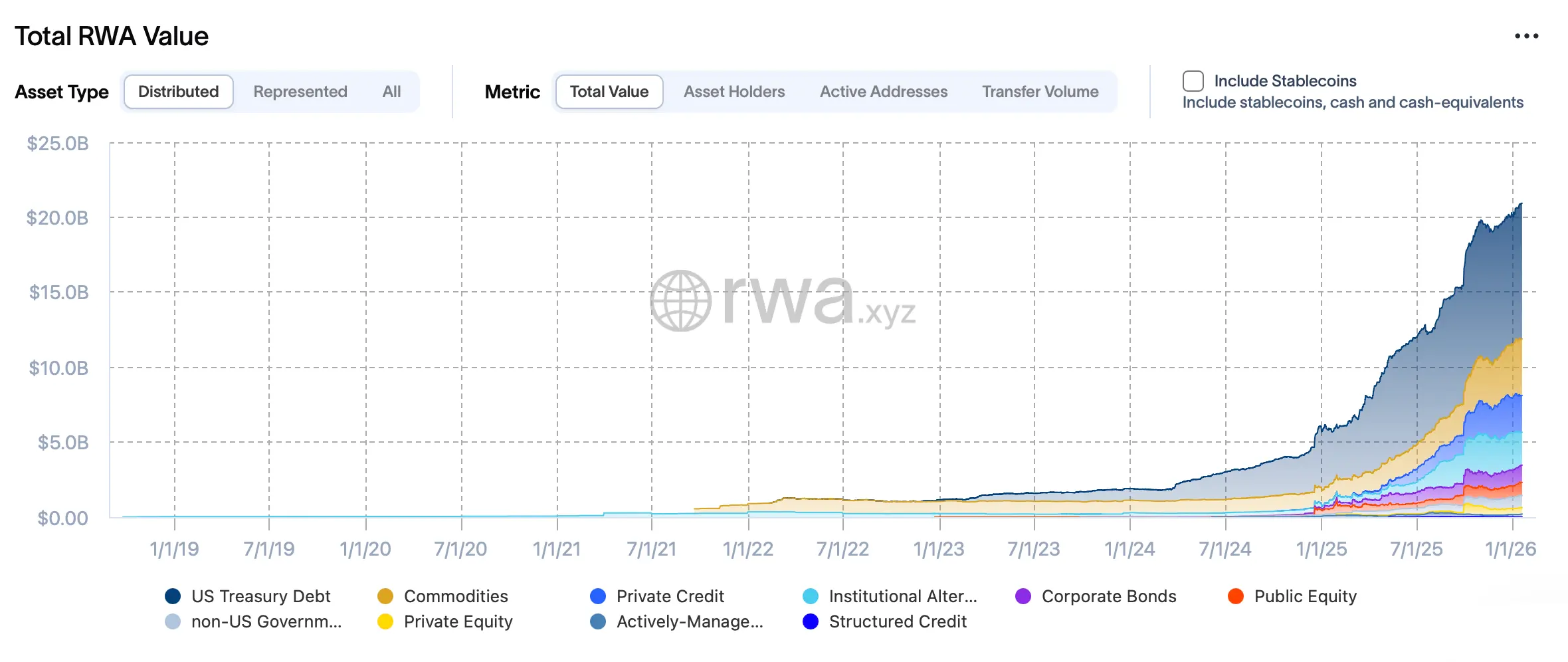
Task: Click the non-US Government color swatch
Action: tap(173, 622)
